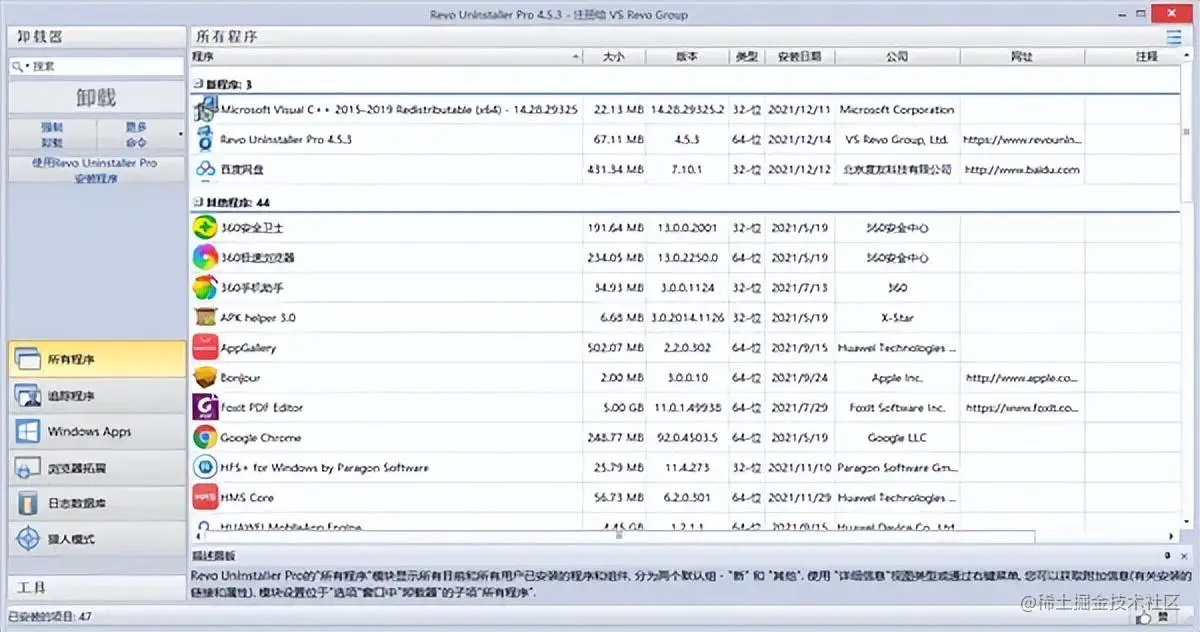Click the Bonjour package icon
Screen dimensions: 1200x632
click(205, 377)
